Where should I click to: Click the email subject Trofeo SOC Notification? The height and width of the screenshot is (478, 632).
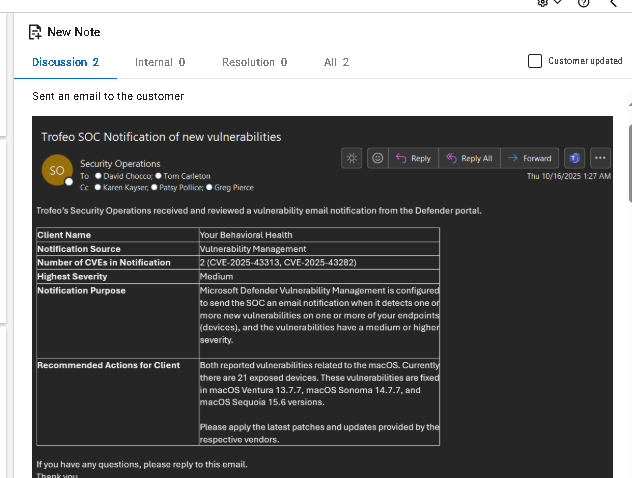pos(161,137)
